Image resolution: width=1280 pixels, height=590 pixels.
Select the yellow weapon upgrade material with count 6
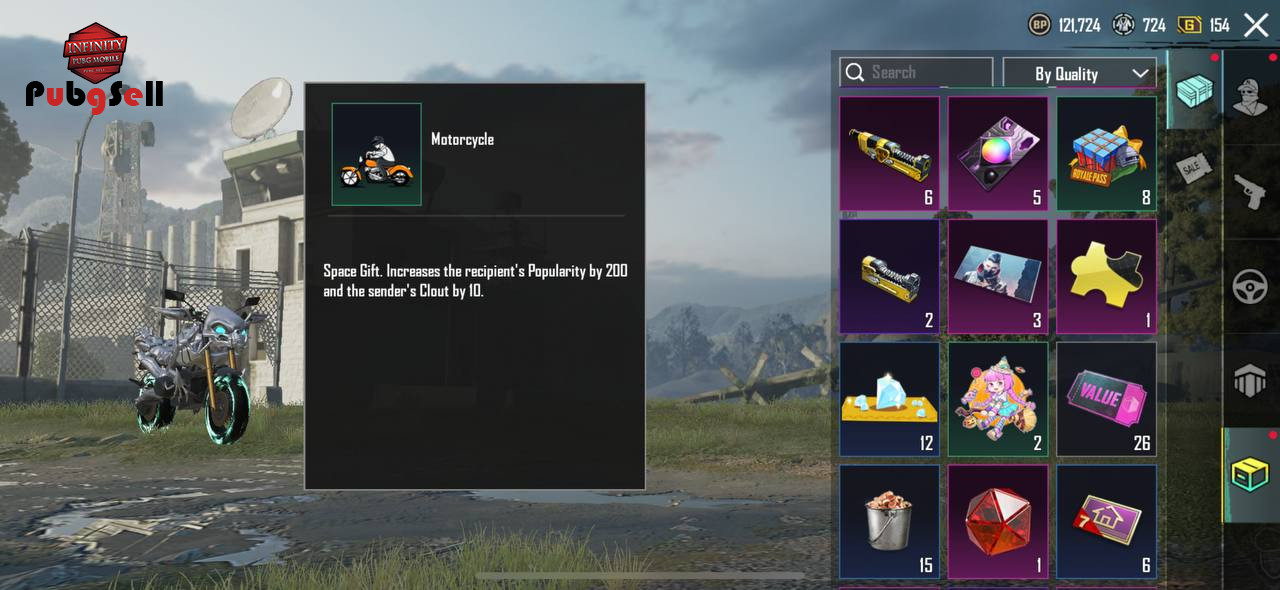click(889, 154)
